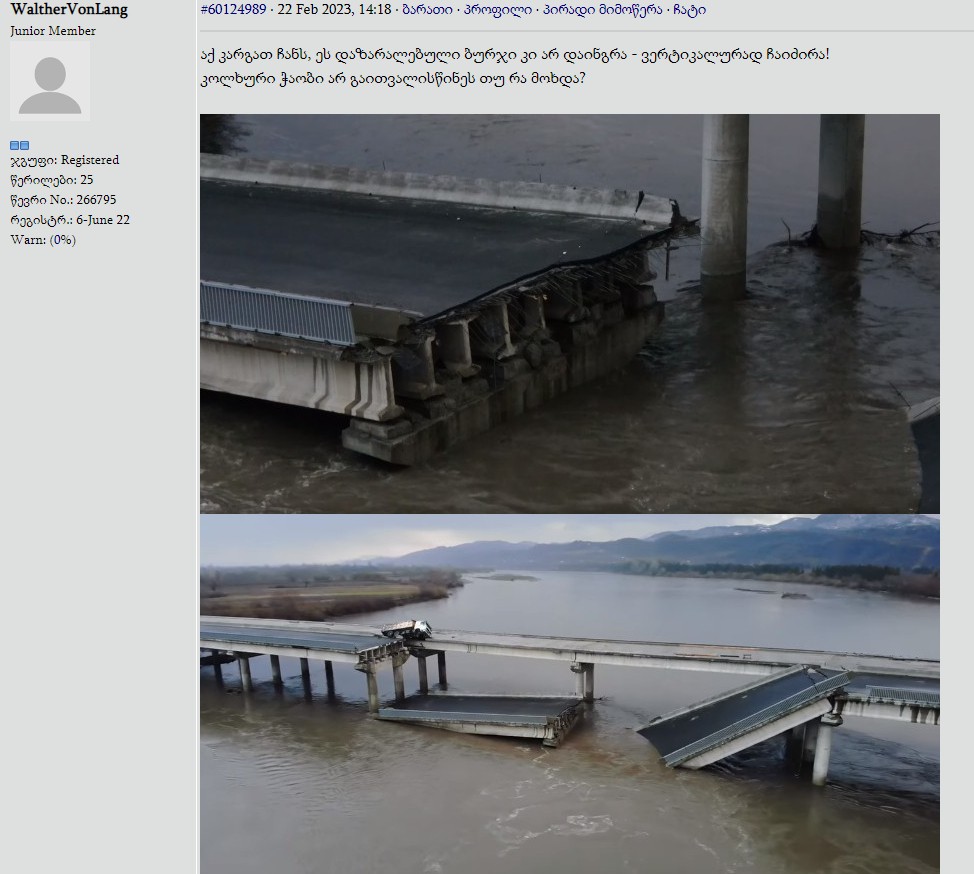Click the member number 266795 line
The width and height of the screenshot is (974, 874).
(63, 200)
